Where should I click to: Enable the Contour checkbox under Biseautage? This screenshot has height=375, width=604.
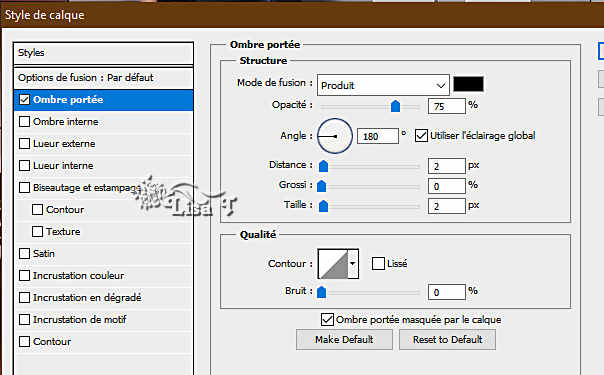[37, 209]
